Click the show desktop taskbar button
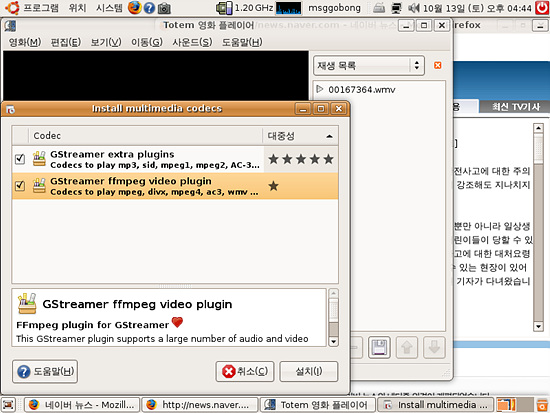Viewport: 550px width, 413px height. coord(8,405)
